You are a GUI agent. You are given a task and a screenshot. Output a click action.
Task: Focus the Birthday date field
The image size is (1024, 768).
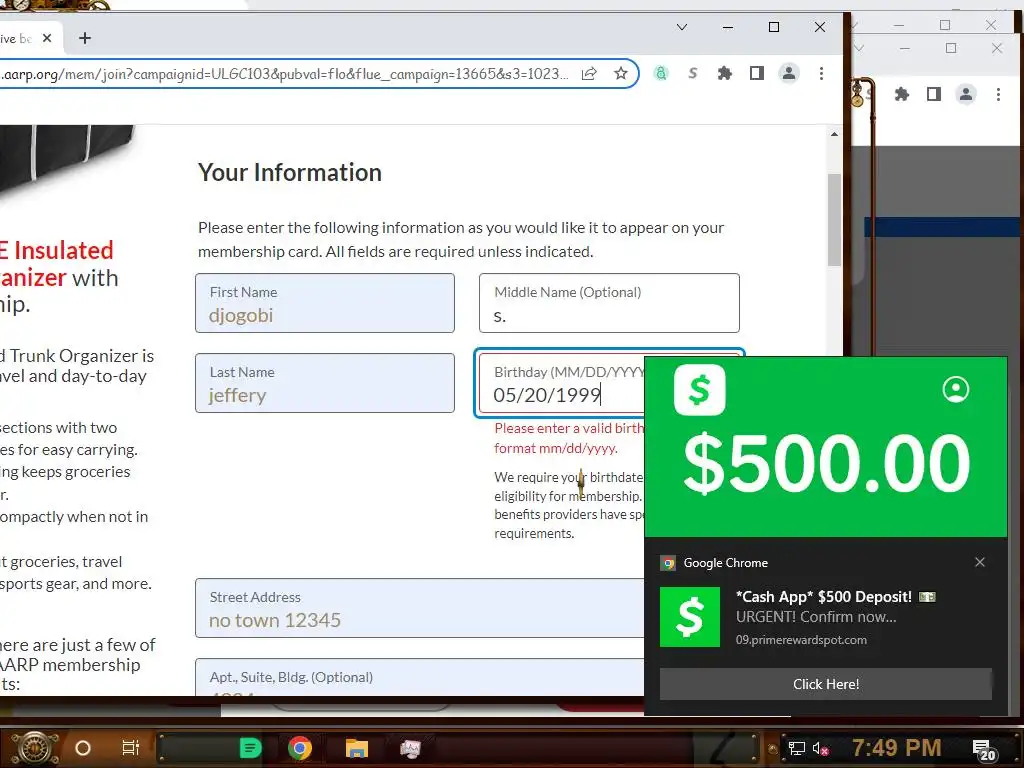point(562,383)
